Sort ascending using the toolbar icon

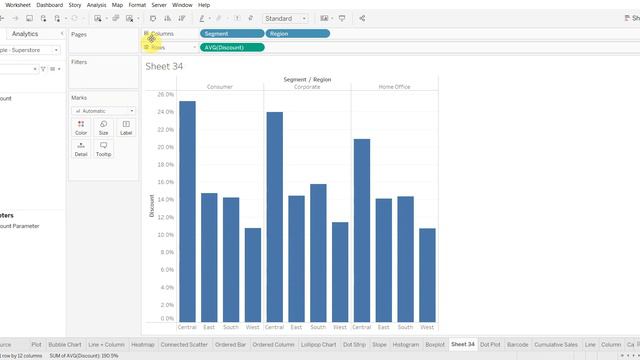click(167, 18)
